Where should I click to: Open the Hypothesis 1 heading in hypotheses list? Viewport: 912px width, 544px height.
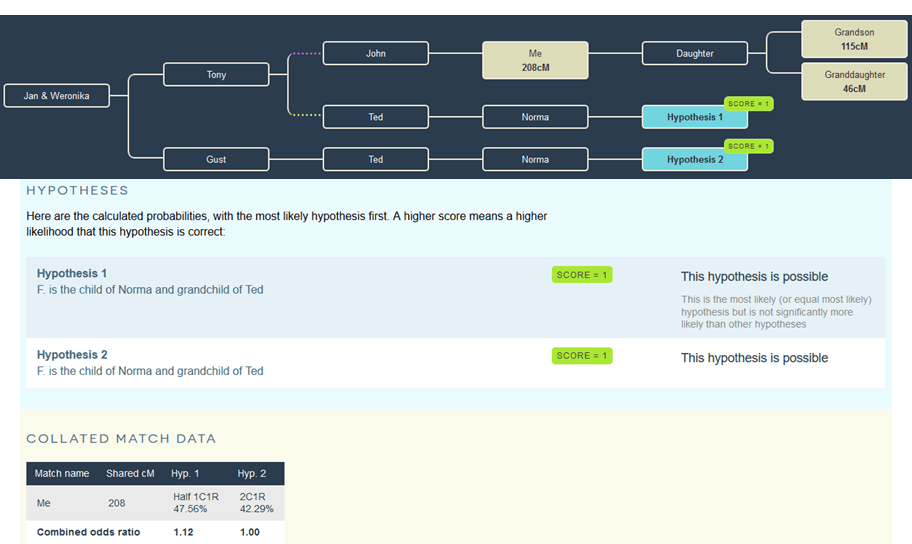72,273
